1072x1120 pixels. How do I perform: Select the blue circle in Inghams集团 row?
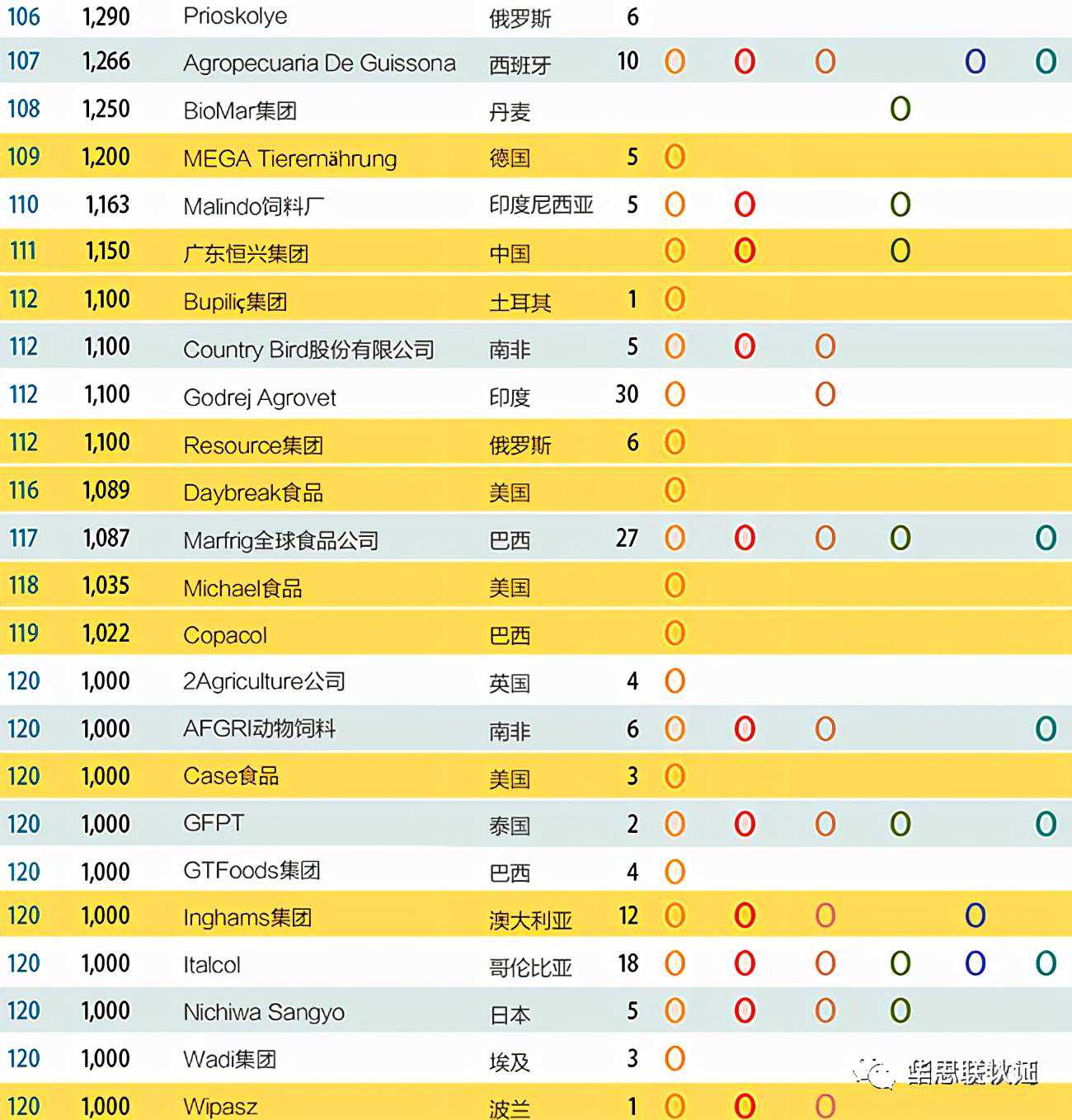click(975, 915)
